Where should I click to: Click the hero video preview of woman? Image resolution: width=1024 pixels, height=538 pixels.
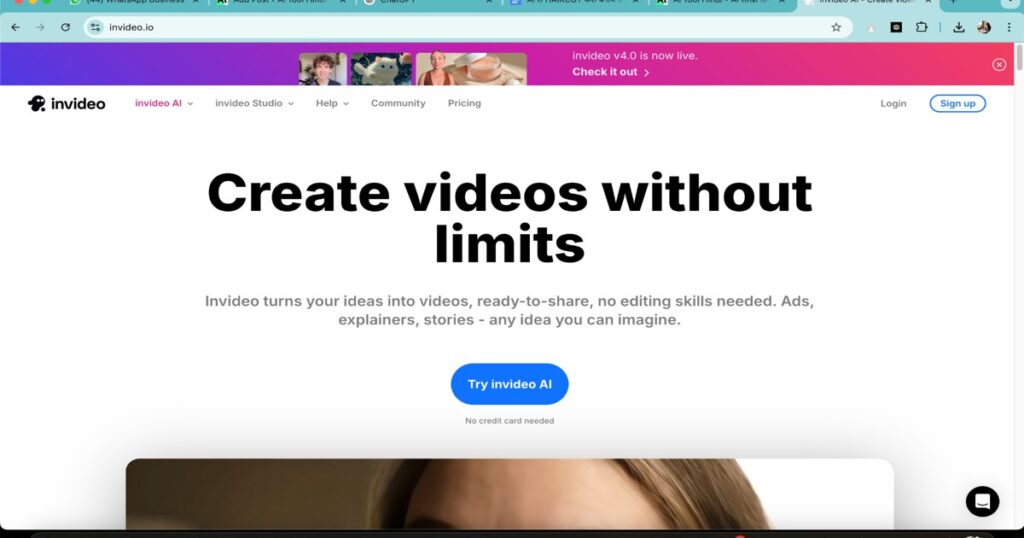coord(509,494)
